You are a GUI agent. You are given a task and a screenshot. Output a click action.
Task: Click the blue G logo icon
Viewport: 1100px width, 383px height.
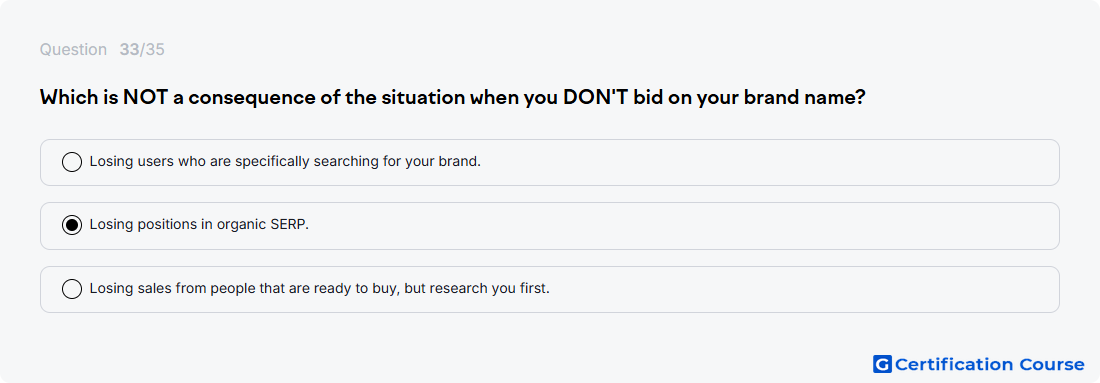click(882, 364)
